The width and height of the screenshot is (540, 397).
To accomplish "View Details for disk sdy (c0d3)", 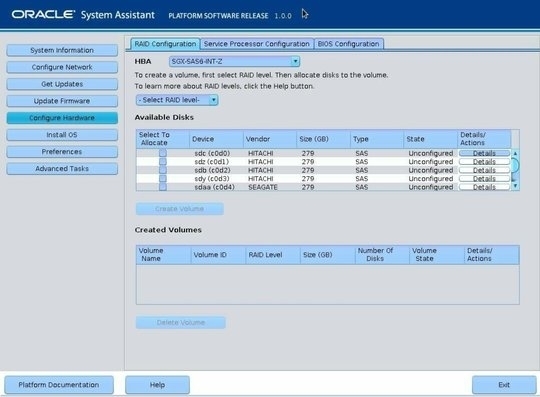I will 484,179.
